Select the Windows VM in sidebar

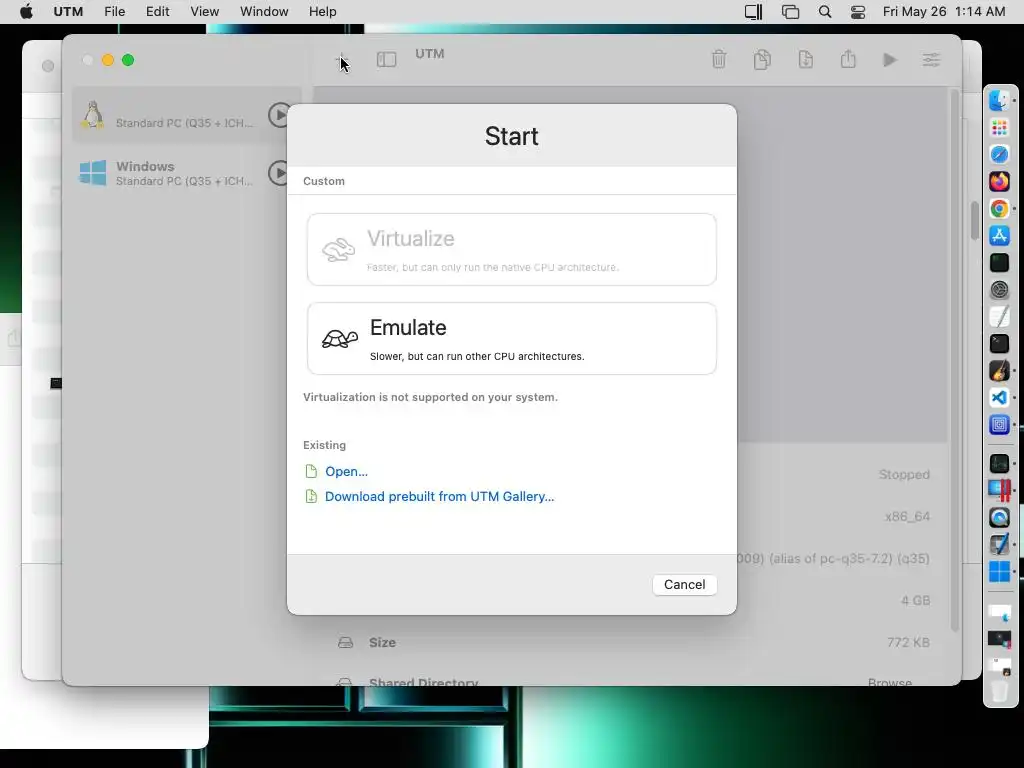[x=186, y=173]
